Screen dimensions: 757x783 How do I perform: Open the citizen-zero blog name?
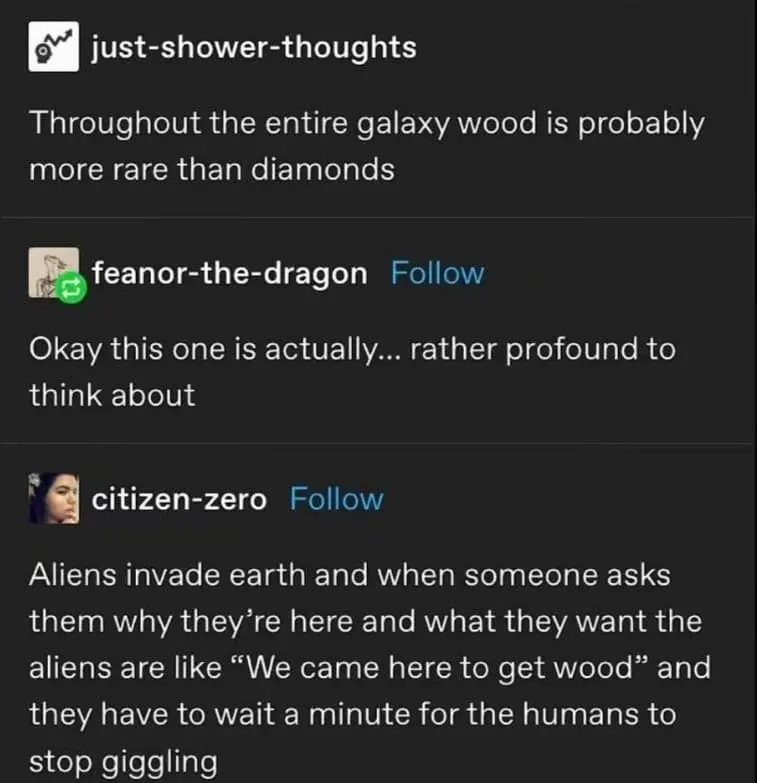(179, 499)
